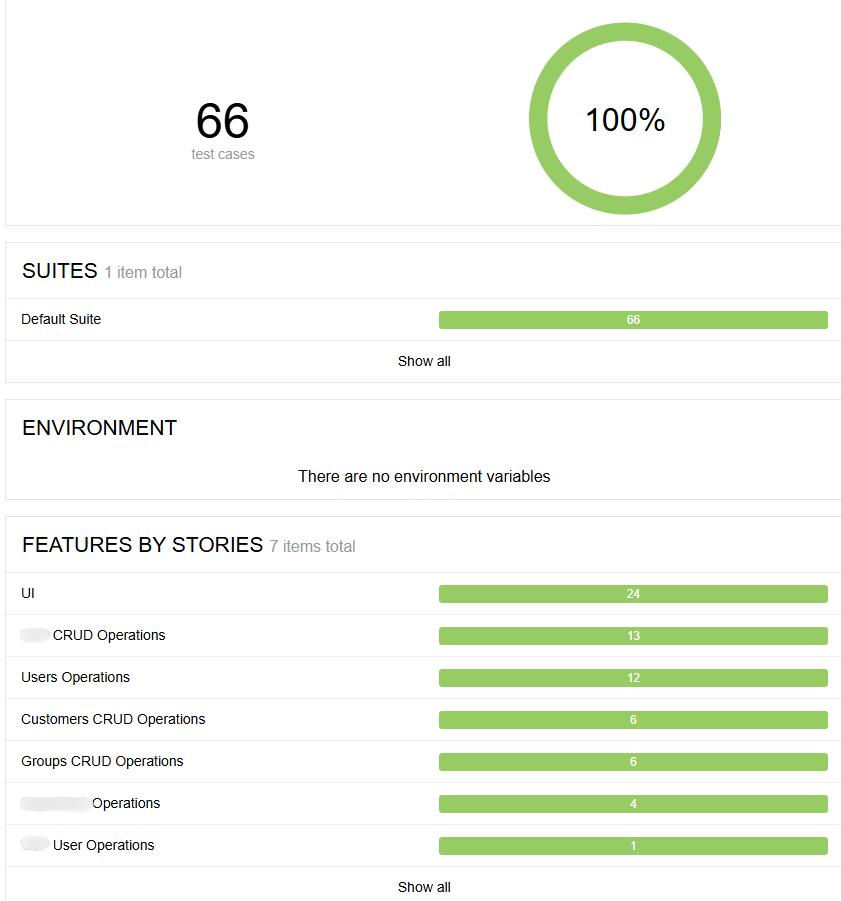Viewport: 841px width, 901px height.
Task: Open the Default Suite row label
Action: 61,319
